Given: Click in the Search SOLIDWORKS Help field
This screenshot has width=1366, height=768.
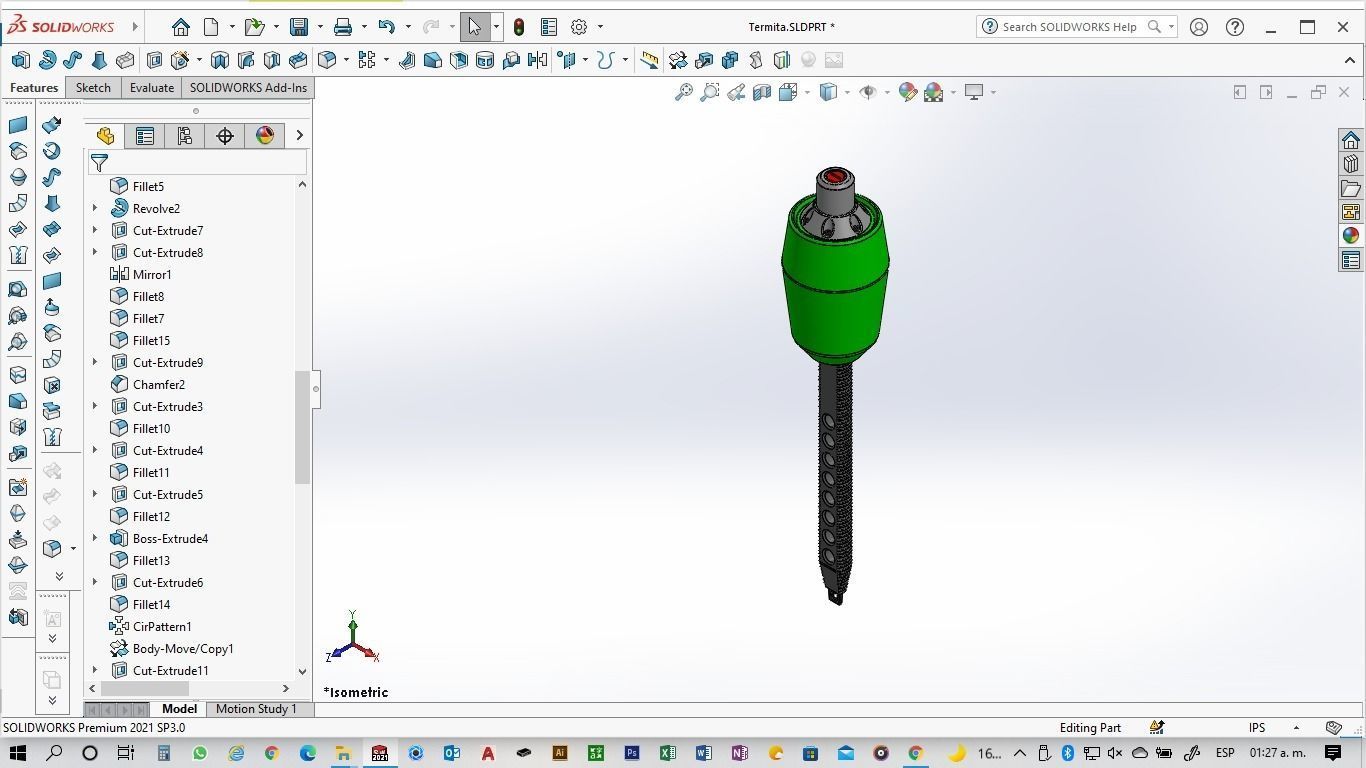Looking at the screenshot, I should 1070,27.
